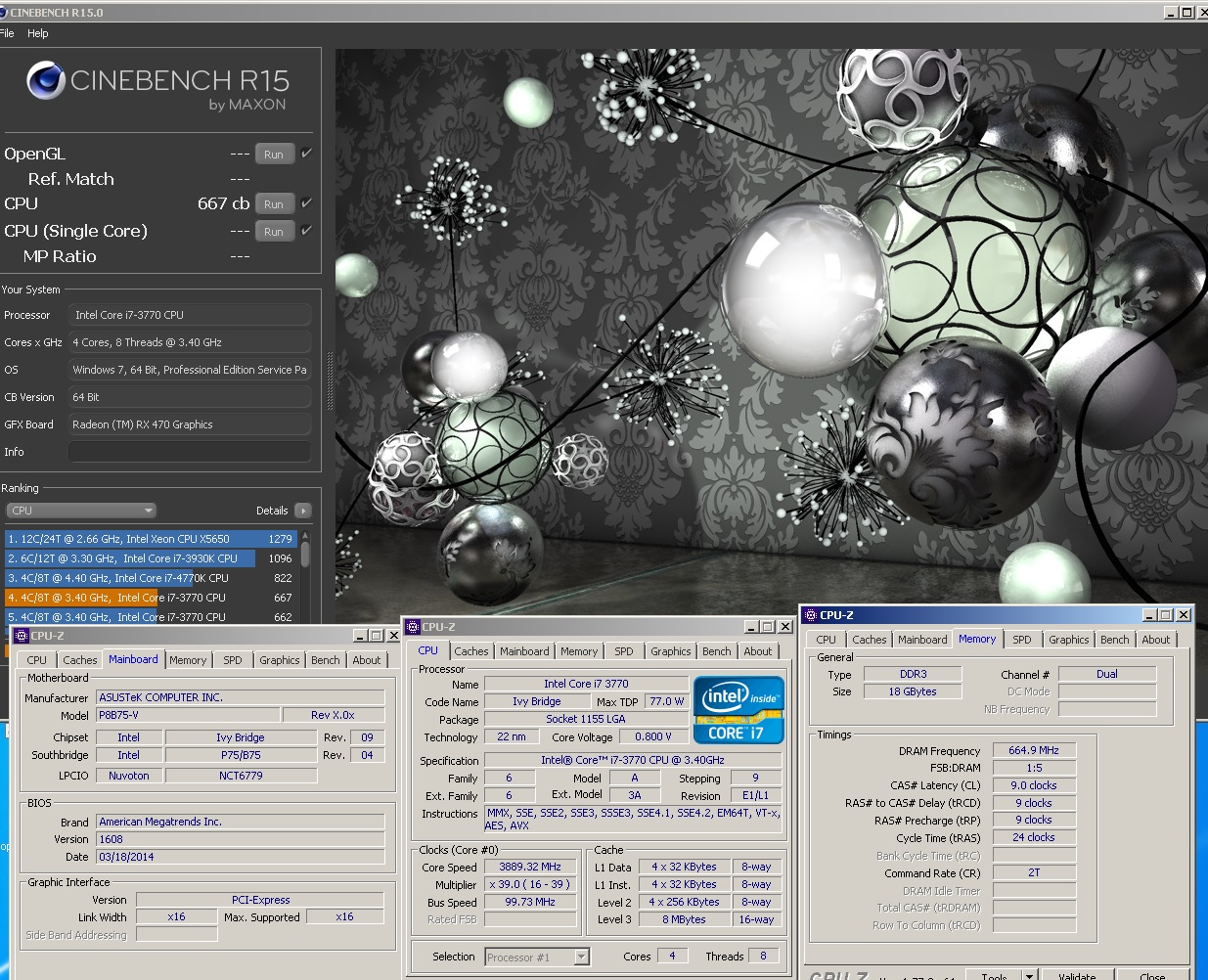The image size is (1208, 980).
Task: Click the Code Name Ivy Bridge value
Action: 537,702
